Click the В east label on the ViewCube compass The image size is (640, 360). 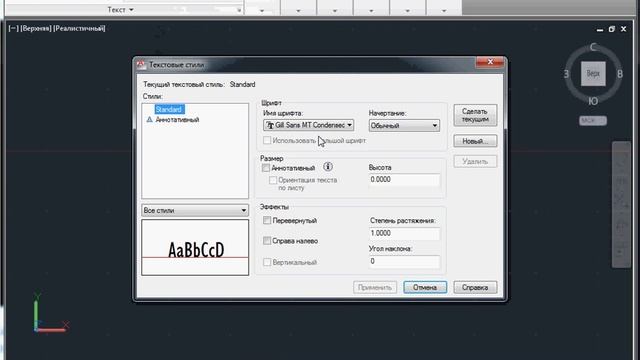[x=620, y=74]
